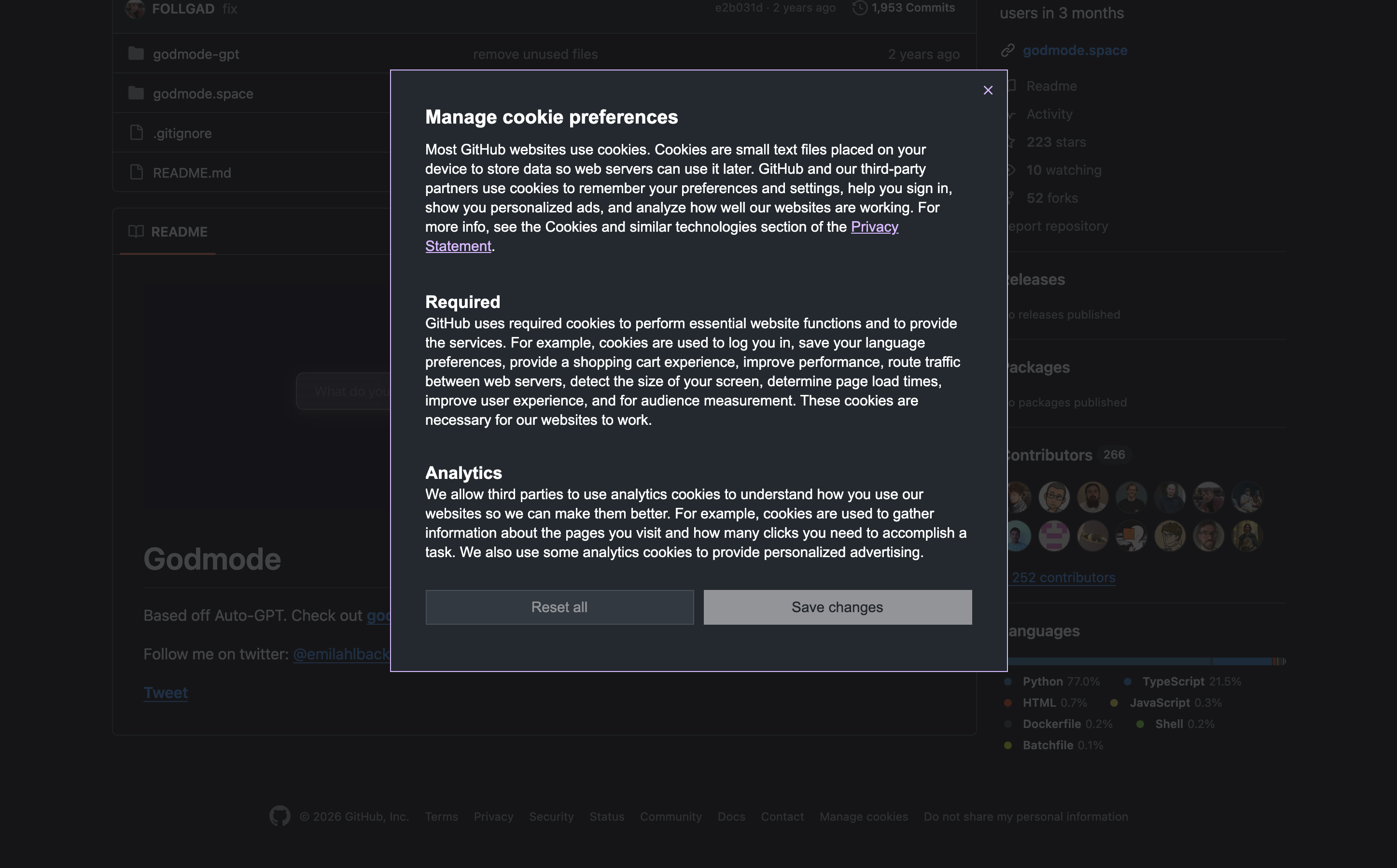1397x868 pixels.
Task: Click the GitHub logo in footer
Action: pyautogui.click(x=279, y=816)
